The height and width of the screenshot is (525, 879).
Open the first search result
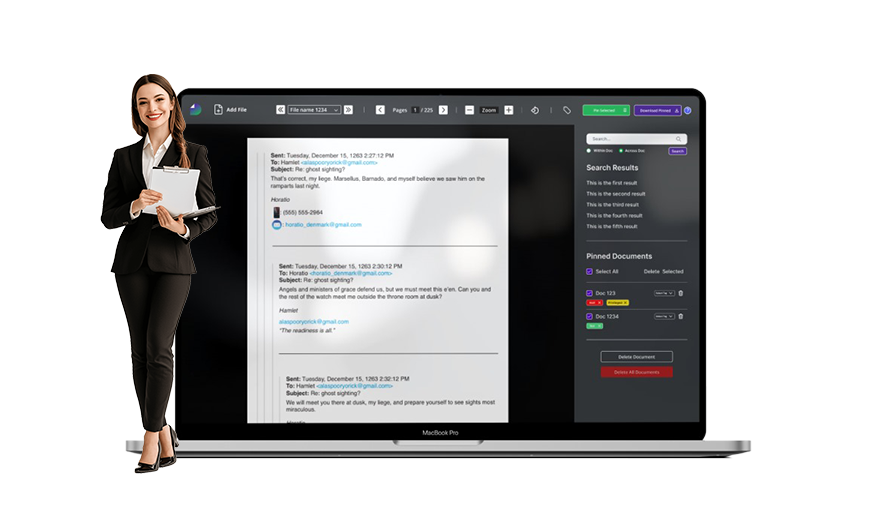click(611, 183)
